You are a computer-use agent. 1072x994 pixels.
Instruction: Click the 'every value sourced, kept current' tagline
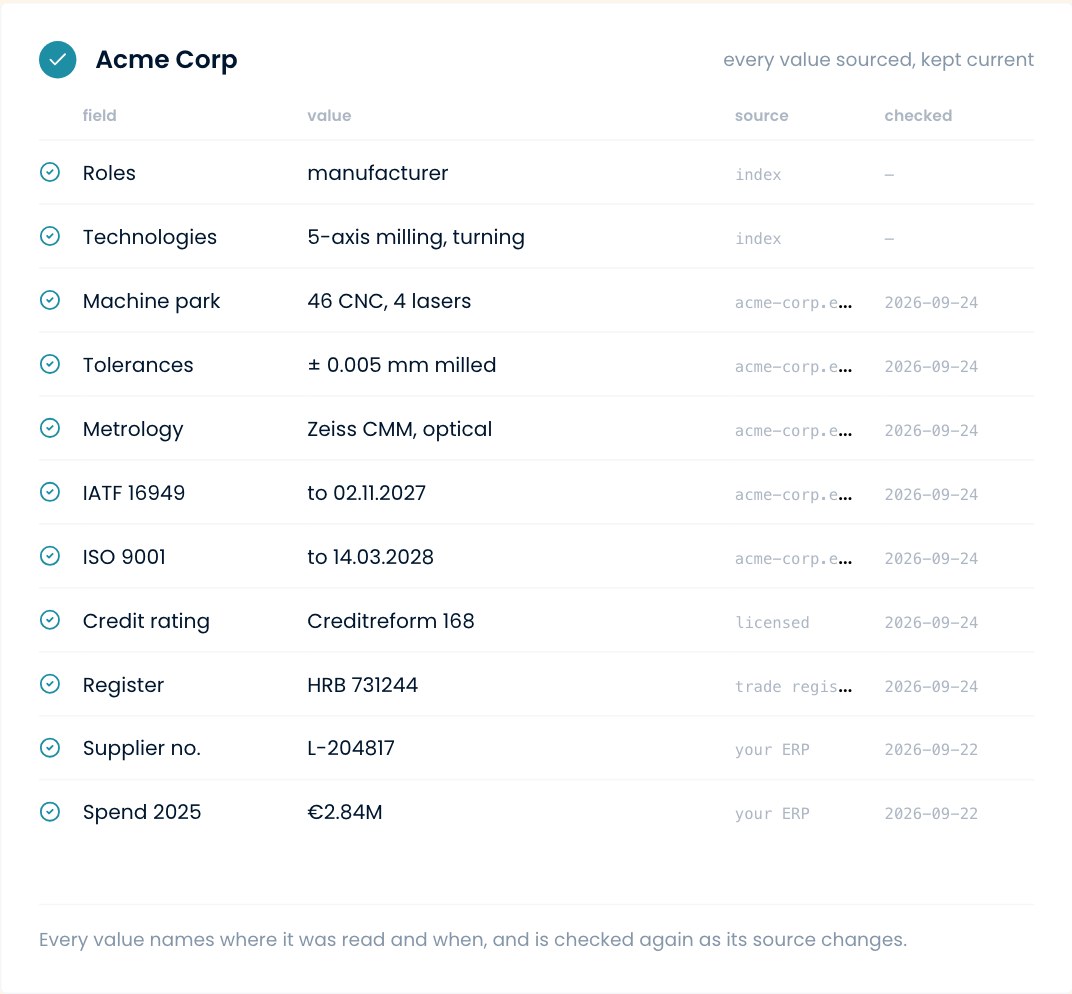click(879, 60)
